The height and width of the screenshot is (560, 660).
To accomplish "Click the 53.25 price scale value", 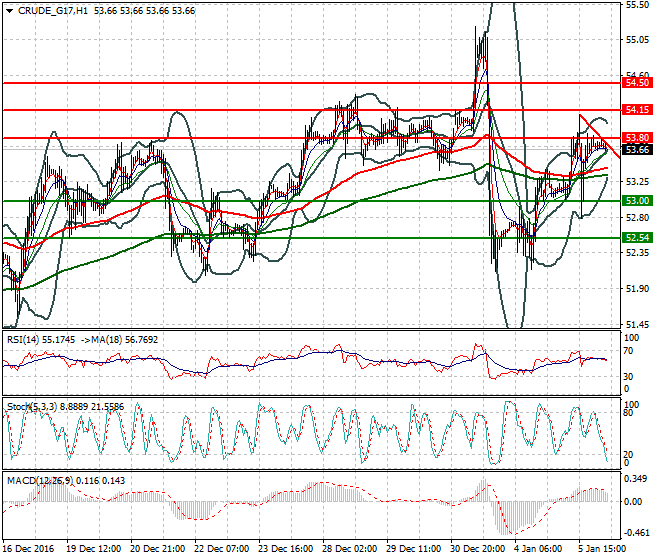I will coord(637,182).
